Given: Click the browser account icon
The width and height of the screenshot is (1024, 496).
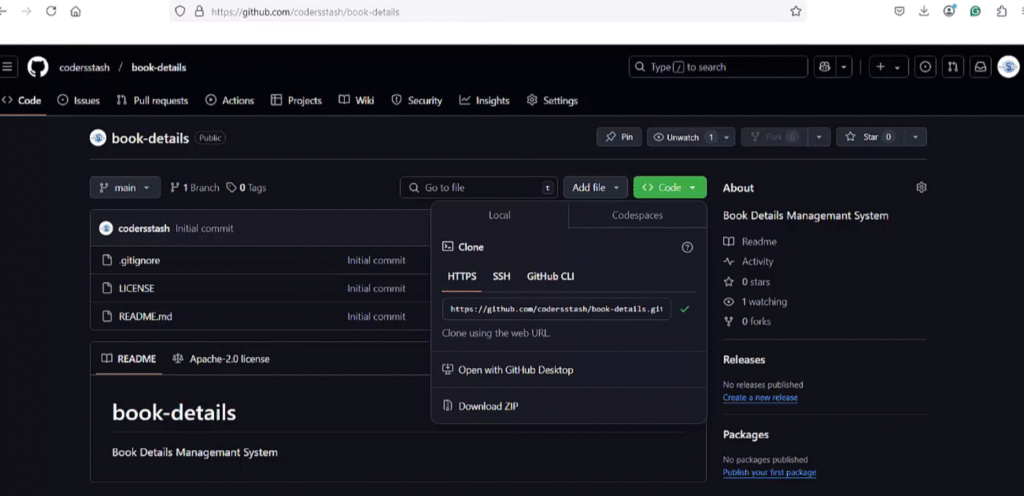Looking at the screenshot, I should pos(950,11).
